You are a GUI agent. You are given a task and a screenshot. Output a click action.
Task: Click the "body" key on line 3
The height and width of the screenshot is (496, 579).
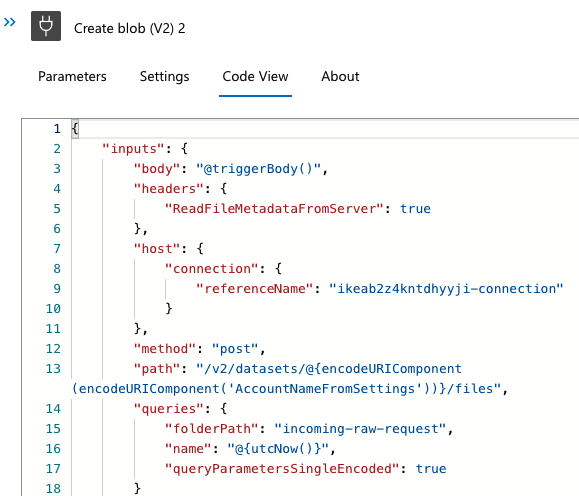[x=157, y=169]
